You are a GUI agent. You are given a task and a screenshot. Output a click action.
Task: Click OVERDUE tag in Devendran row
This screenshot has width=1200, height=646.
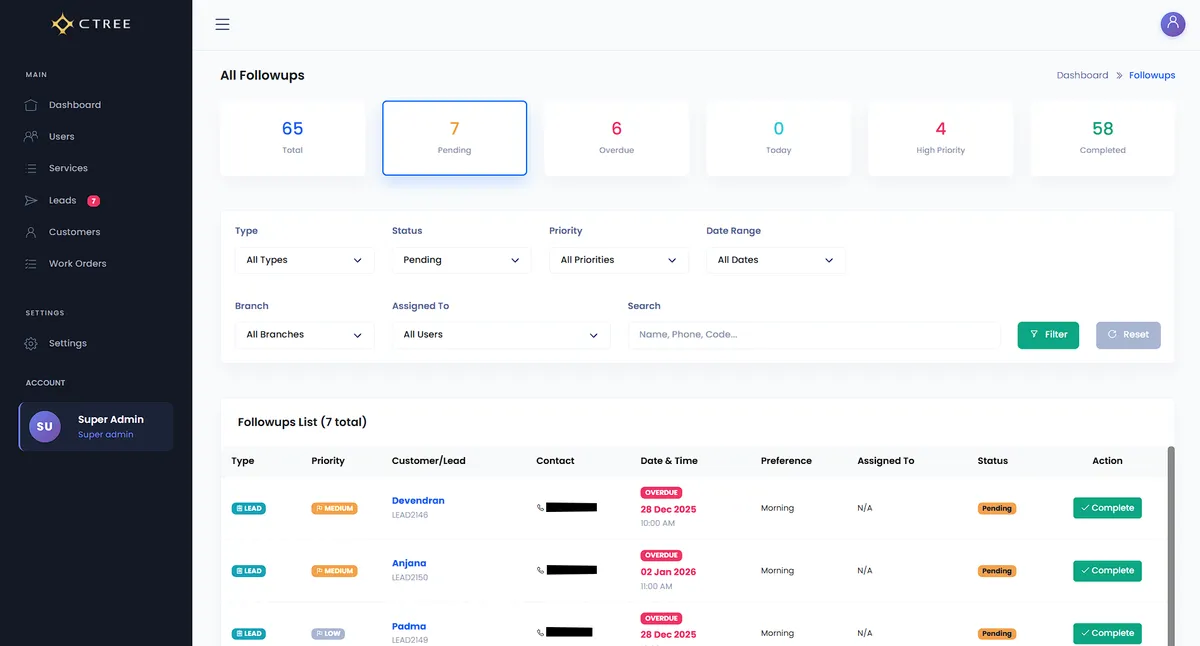tap(662, 493)
